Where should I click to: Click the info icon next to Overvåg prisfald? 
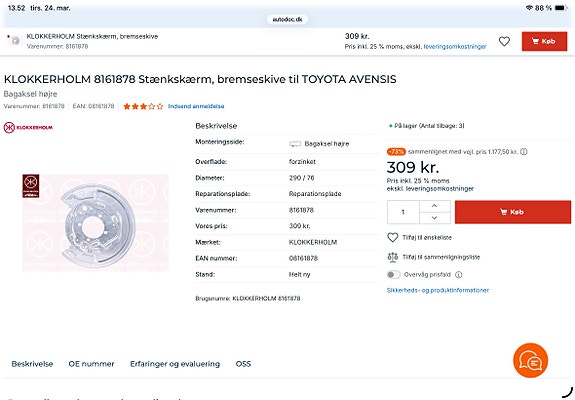click(x=458, y=275)
